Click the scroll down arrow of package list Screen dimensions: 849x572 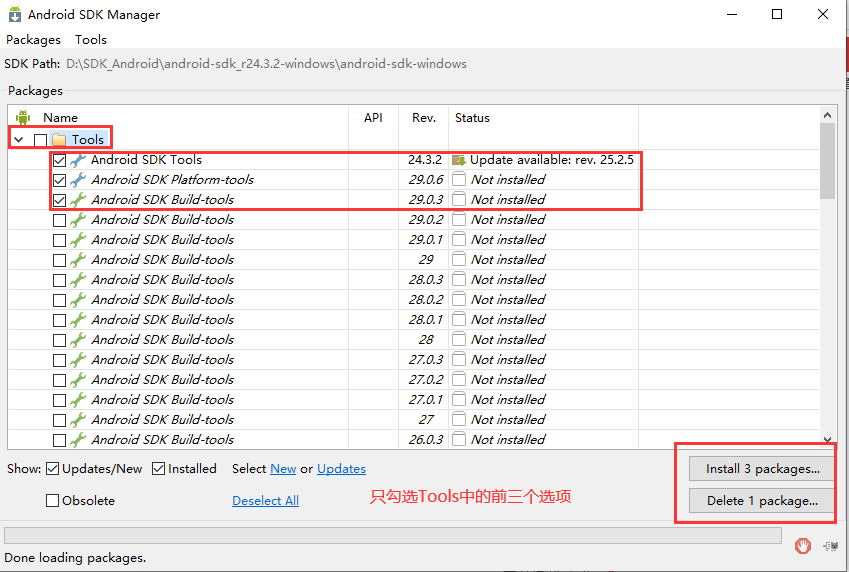[x=827, y=440]
